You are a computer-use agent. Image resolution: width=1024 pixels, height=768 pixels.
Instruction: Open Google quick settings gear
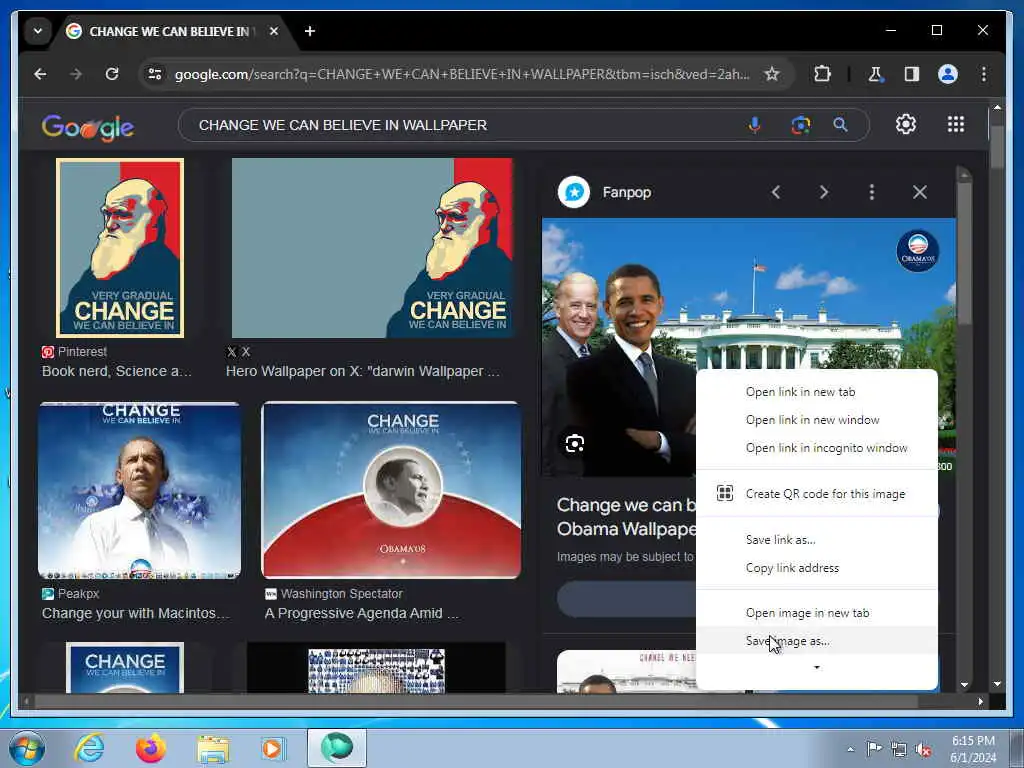pyautogui.click(x=906, y=124)
